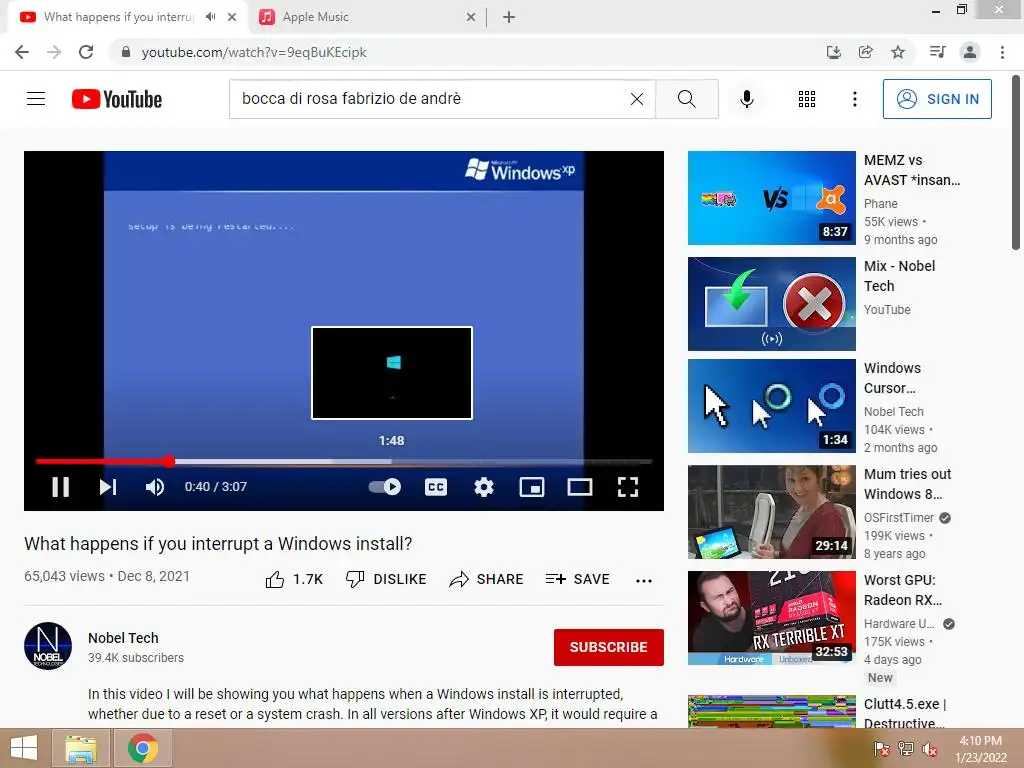The height and width of the screenshot is (768, 1024).
Task: Bookmark this page with star icon
Action: point(898,52)
